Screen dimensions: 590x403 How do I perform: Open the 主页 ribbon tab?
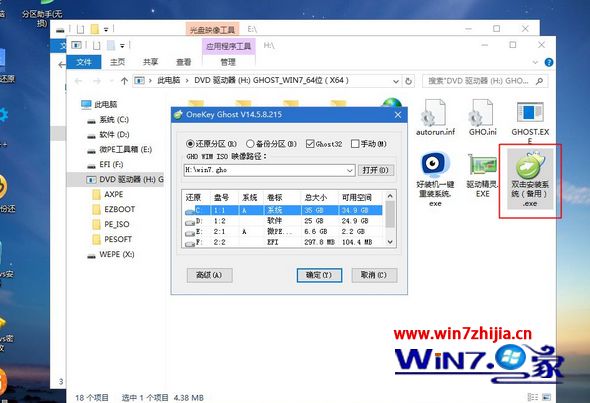[117, 62]
